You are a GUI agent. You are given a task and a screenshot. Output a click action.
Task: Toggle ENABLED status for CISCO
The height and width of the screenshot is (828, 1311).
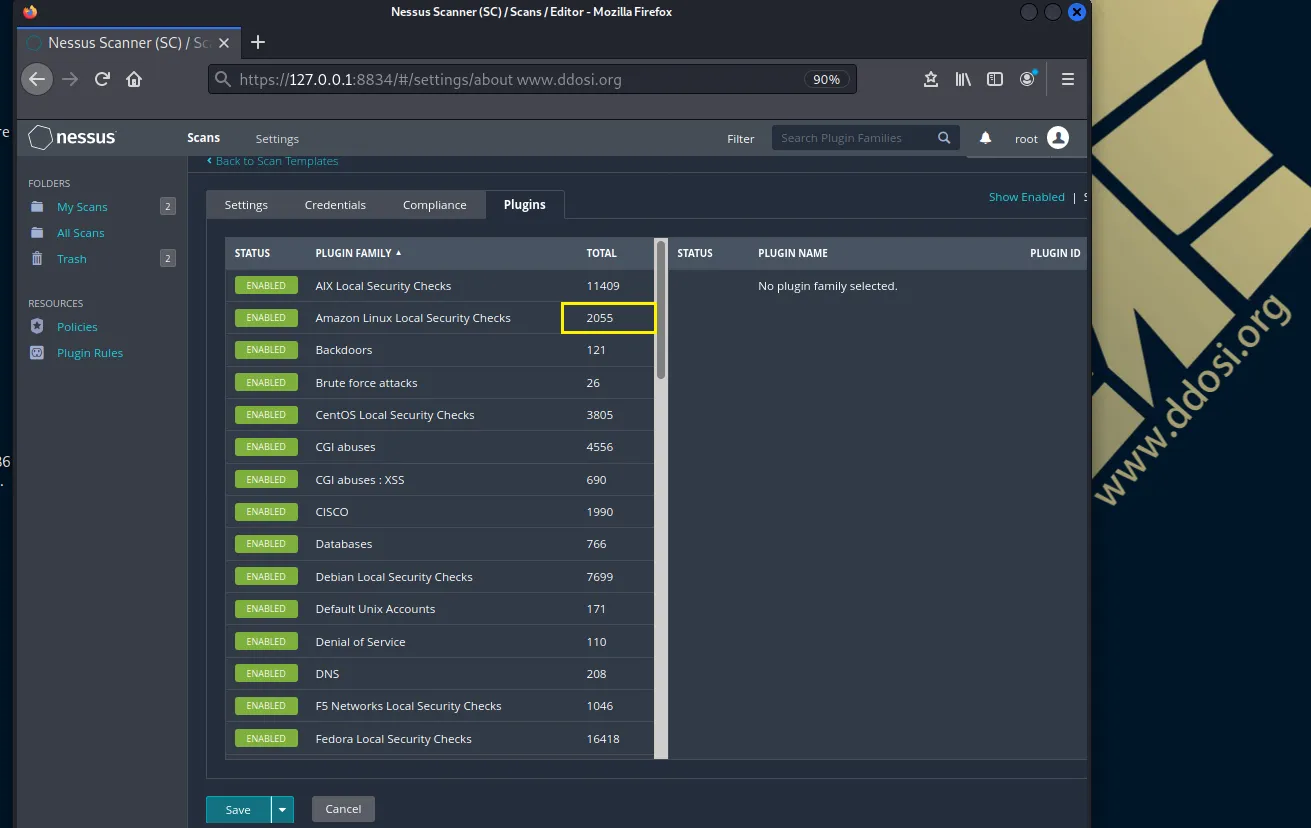tap(266, 512)
